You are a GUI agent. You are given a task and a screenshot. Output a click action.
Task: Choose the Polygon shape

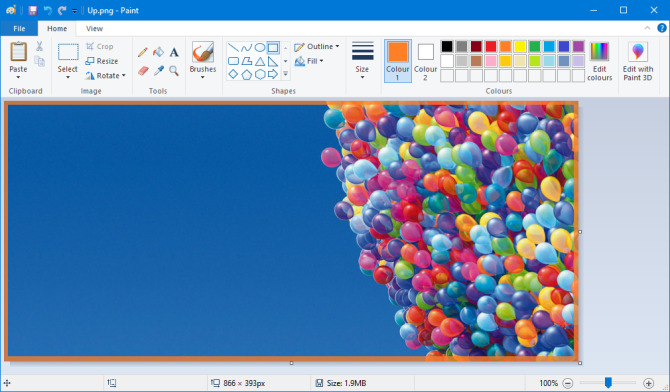(247, 61)
